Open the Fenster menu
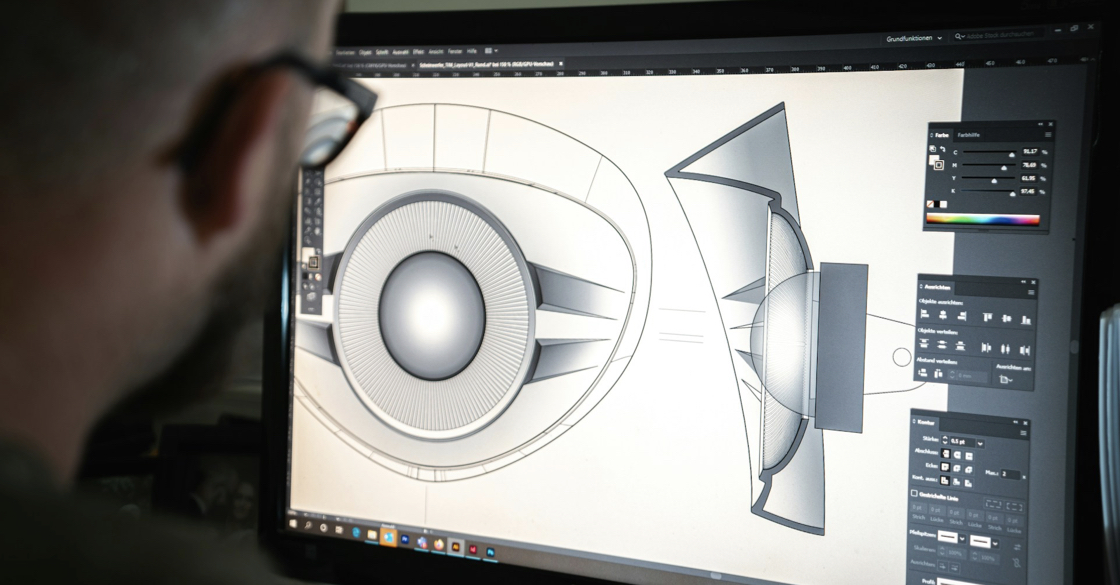Viewport: 1120px width, 585px height. pos(455,51)
